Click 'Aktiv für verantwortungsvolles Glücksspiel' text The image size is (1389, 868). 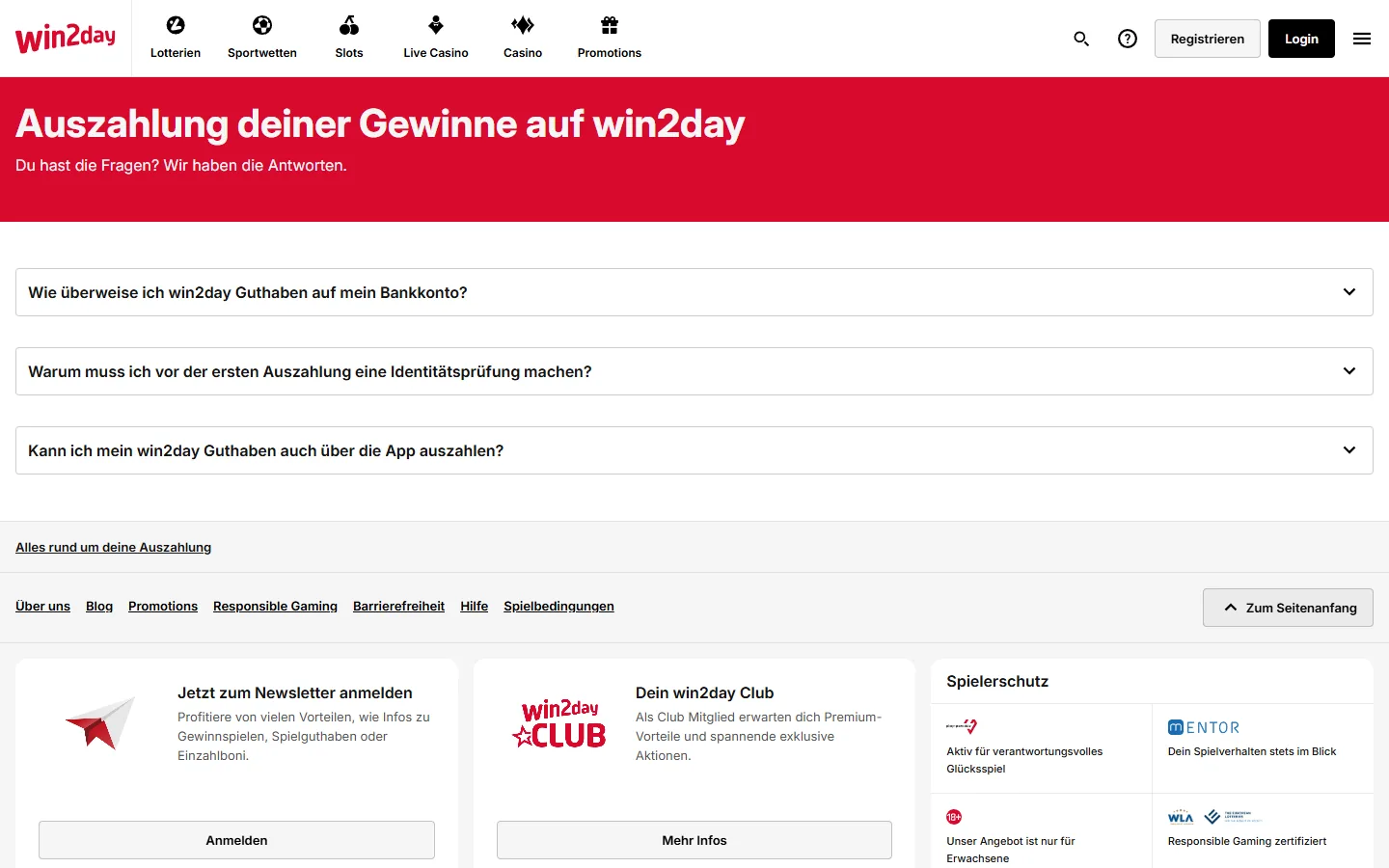(x=1024, y=760)
